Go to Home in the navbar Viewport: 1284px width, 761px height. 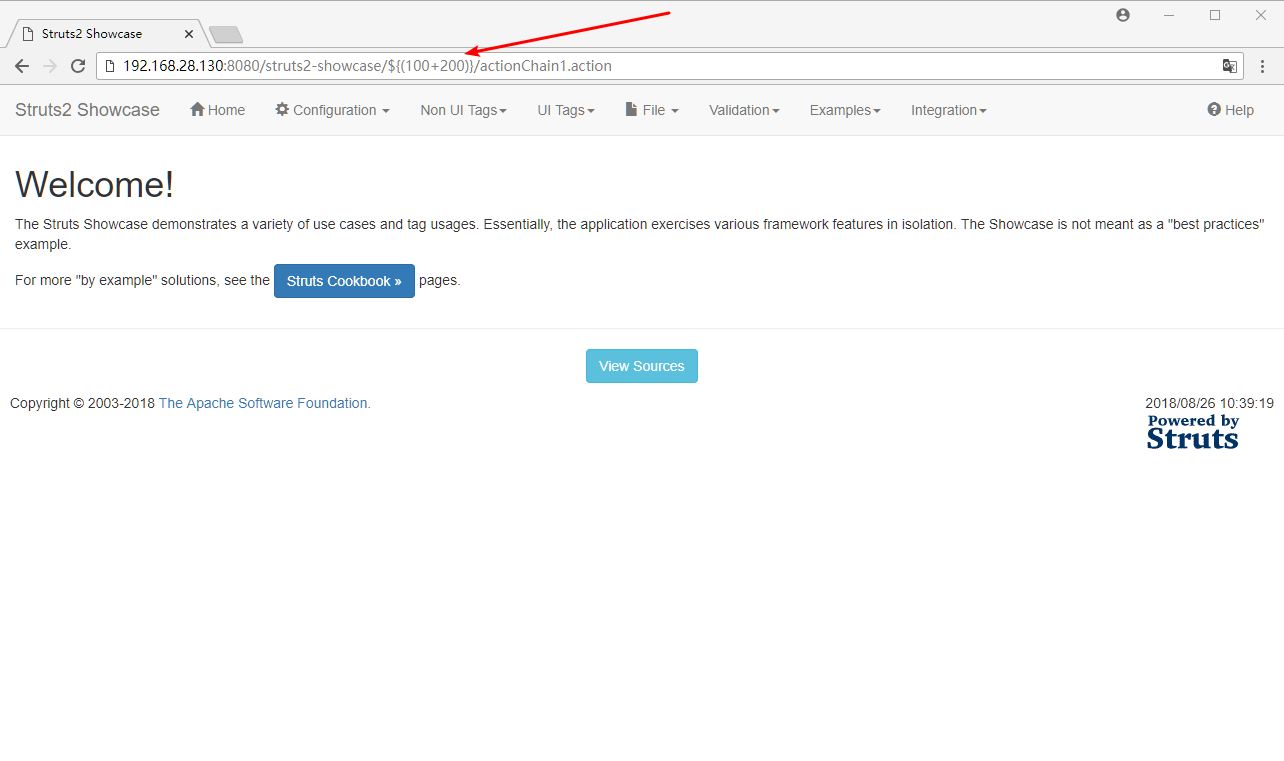pyautogui.click(x=217, y=110)
